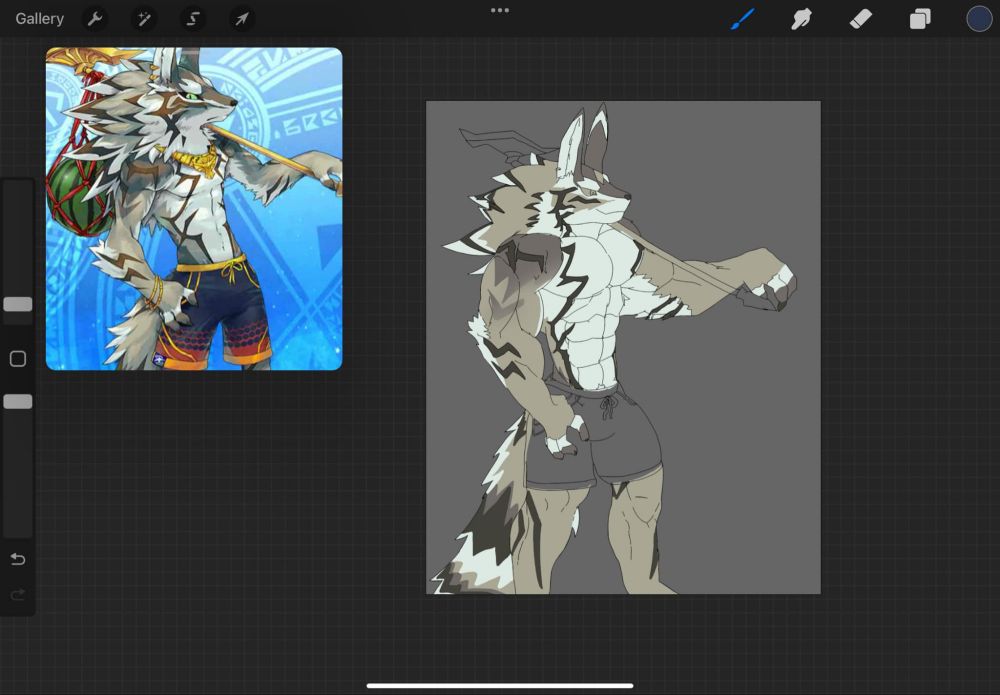
Task: Select the Brush tool
Action: [742, 19]
